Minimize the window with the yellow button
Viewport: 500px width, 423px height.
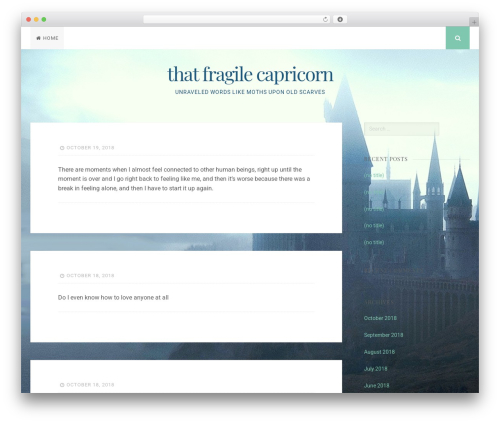click(x=36, y=19)
